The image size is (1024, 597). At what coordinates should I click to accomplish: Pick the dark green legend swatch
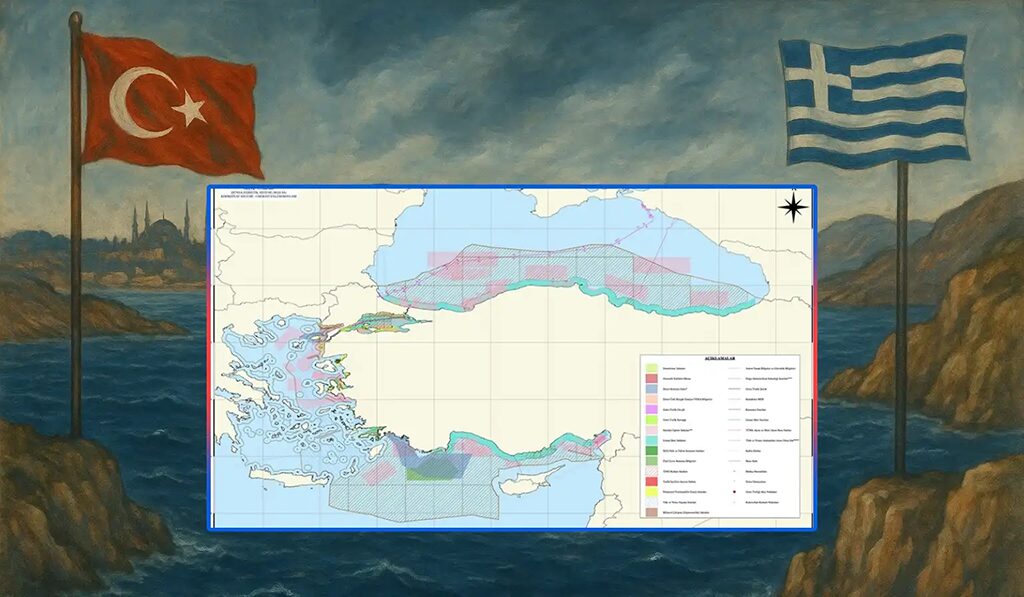click(651, 451)
